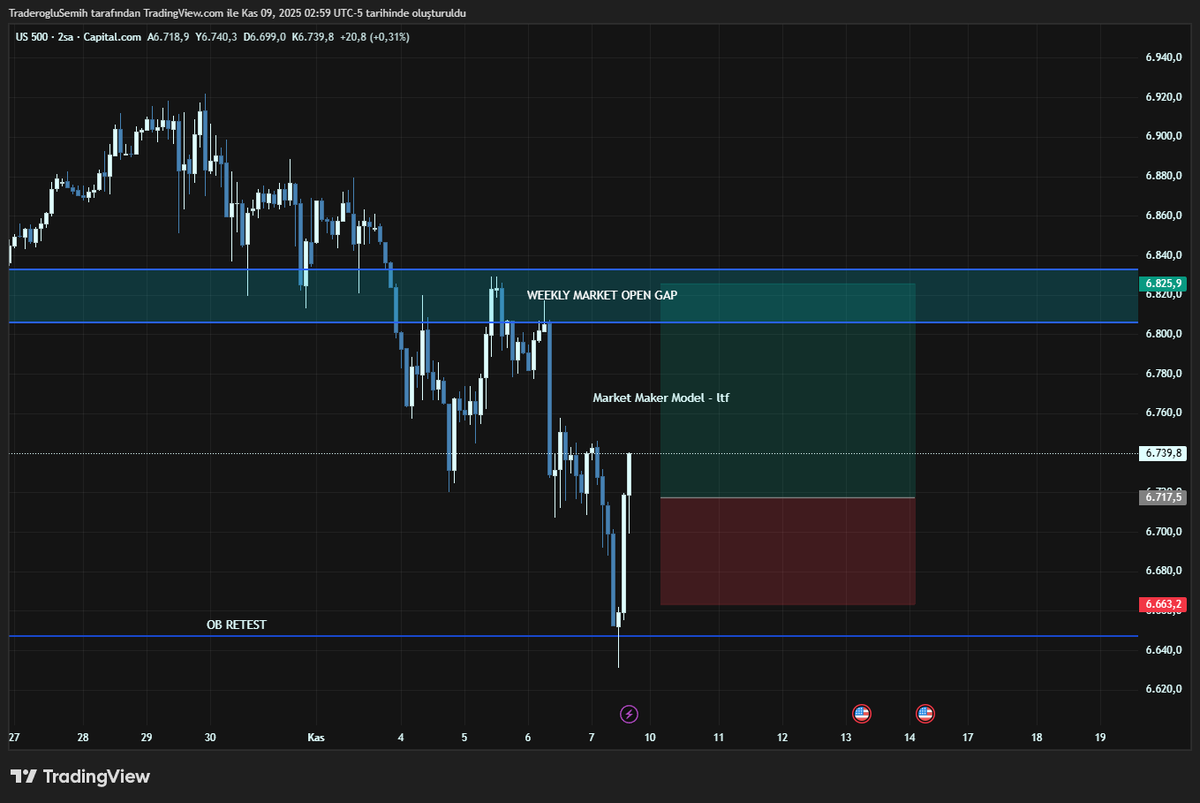This screenshot has height=803, width=1200.
Task: Click the Kas month label on time axis
Action: point(316,738)
